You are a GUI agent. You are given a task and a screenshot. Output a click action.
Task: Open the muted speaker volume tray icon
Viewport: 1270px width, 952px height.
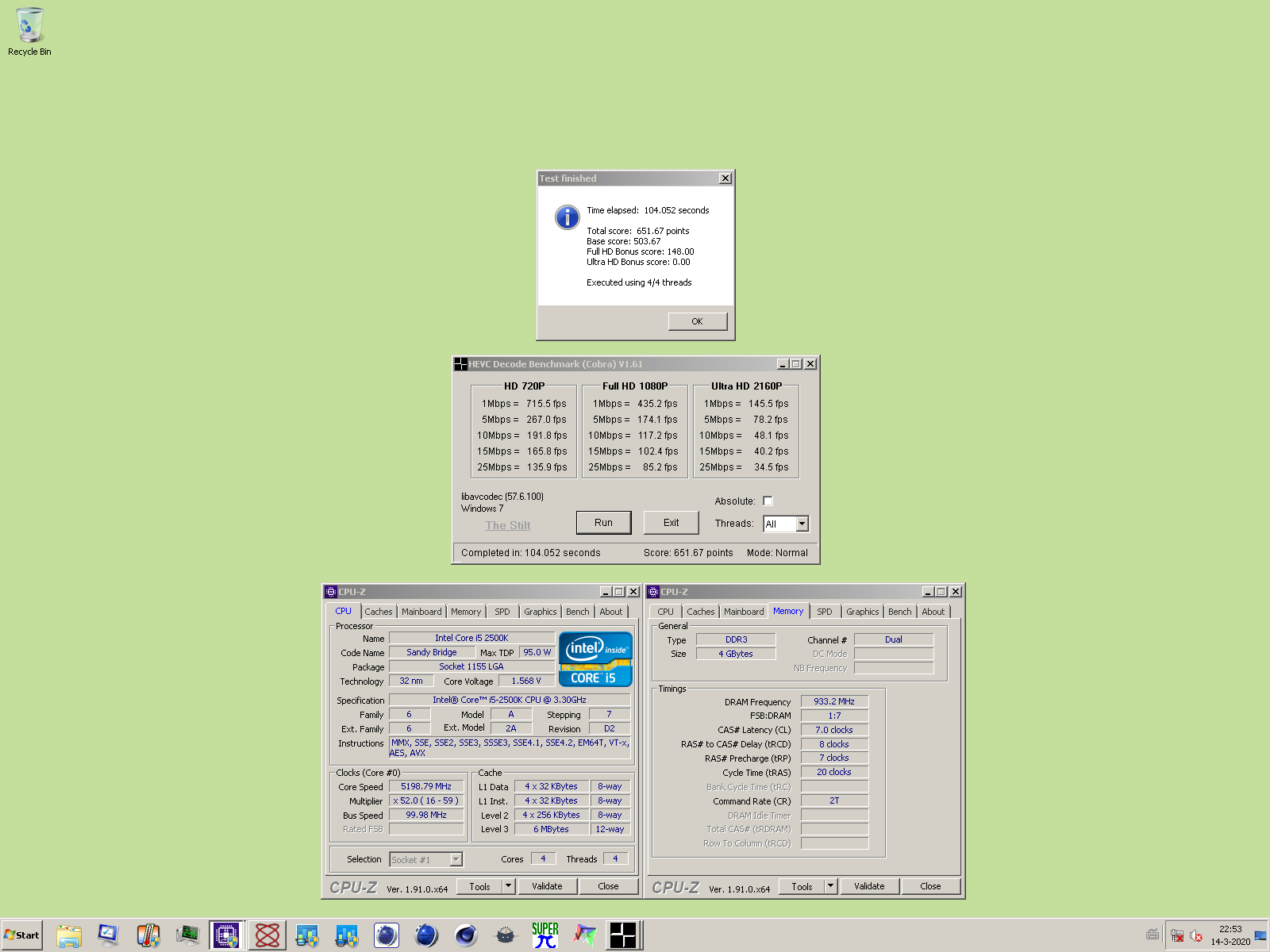pos(1196,935)
